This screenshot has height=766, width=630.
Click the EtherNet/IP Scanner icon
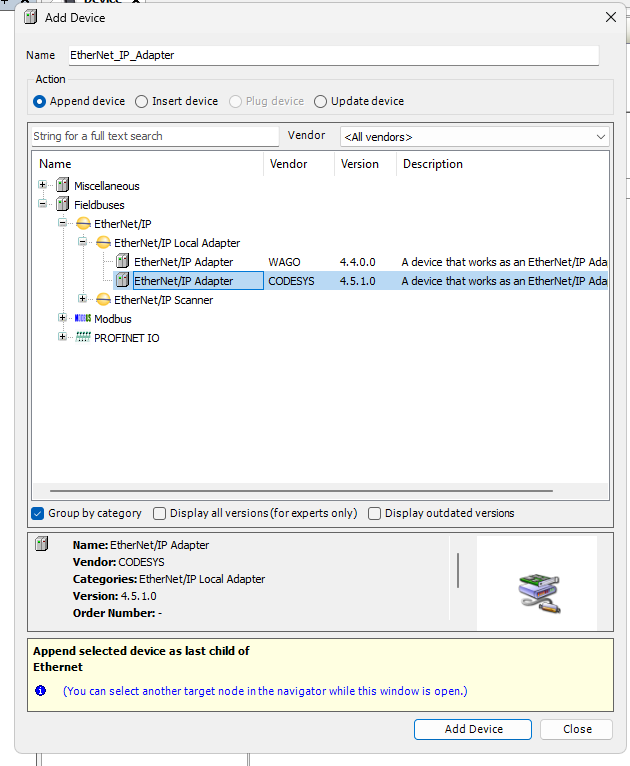(x=103, y=299)
